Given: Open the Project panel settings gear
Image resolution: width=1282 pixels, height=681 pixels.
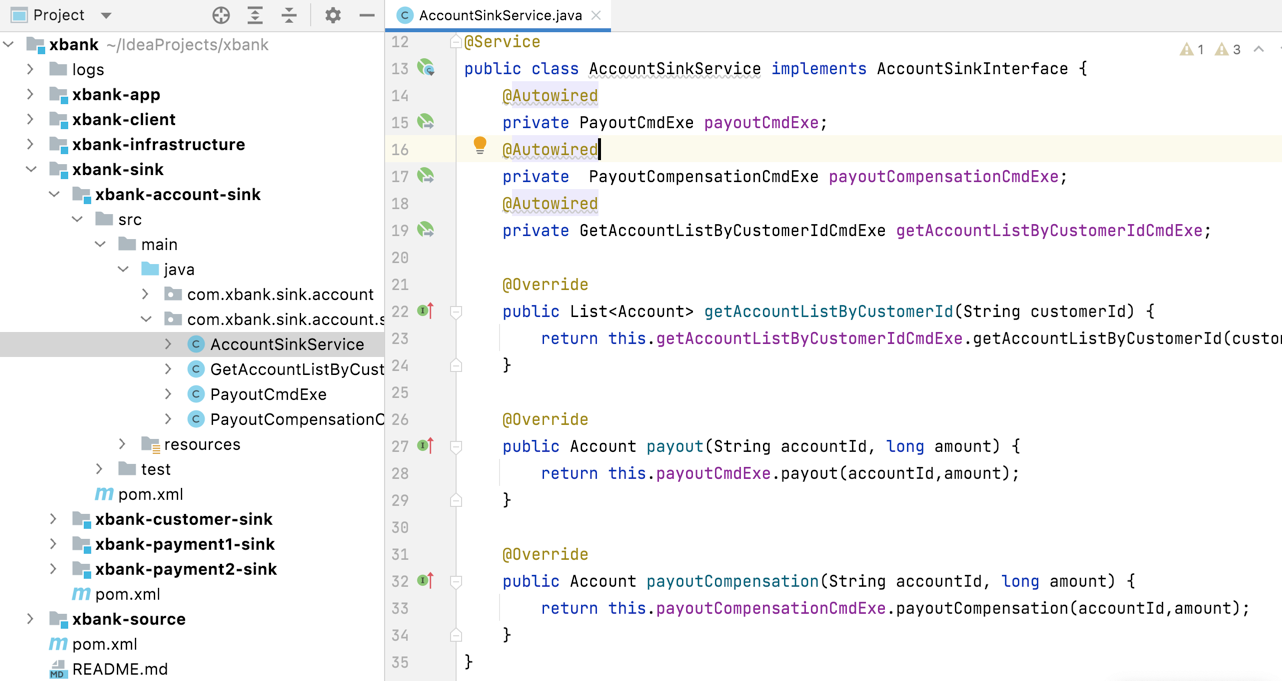Looking at the screenshot, I should (x=333, y=15).
